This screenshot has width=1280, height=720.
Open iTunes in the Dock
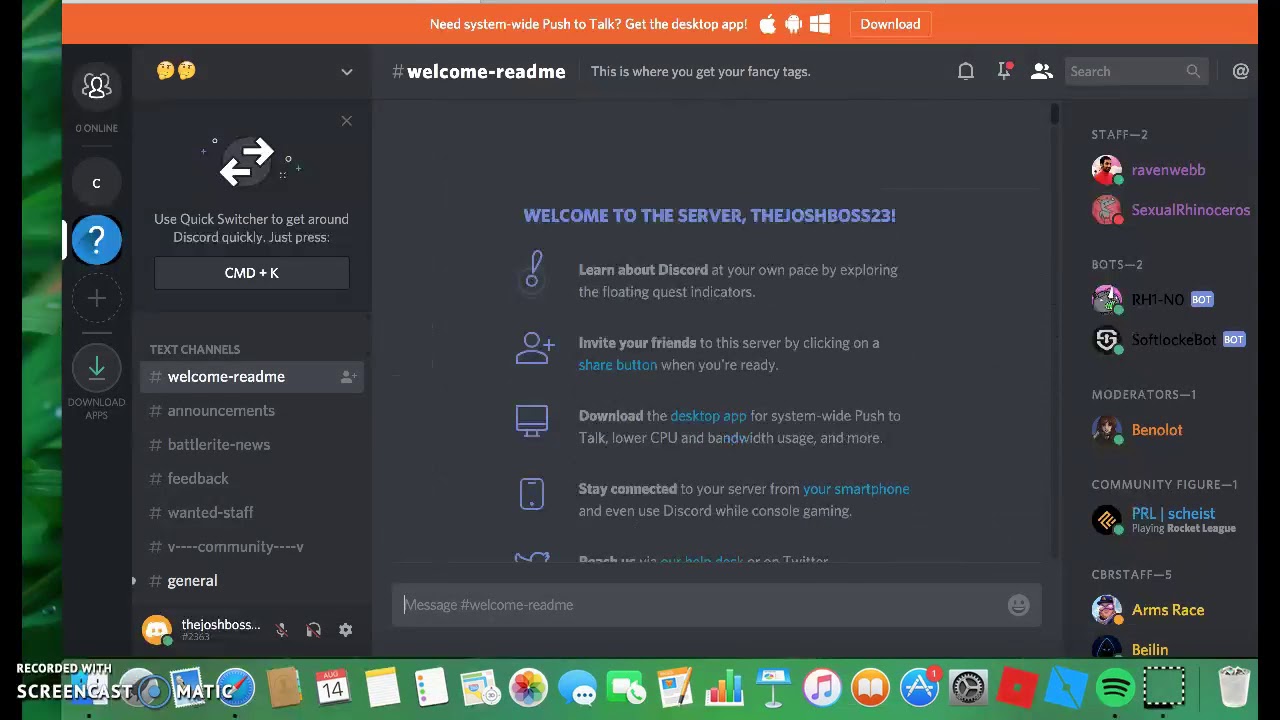[x=821, y=688]
